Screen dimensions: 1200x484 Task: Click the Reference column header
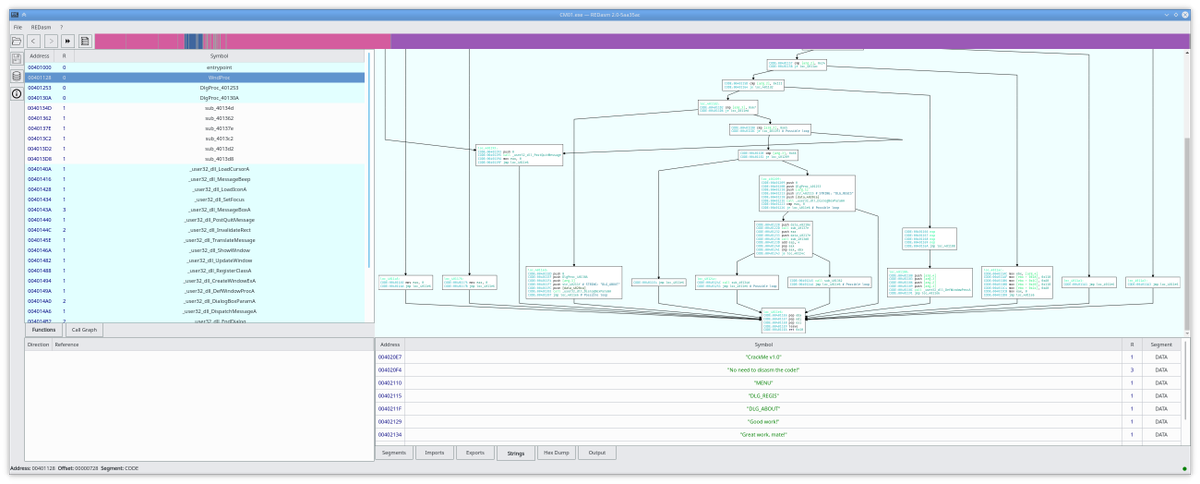[212, 344]
